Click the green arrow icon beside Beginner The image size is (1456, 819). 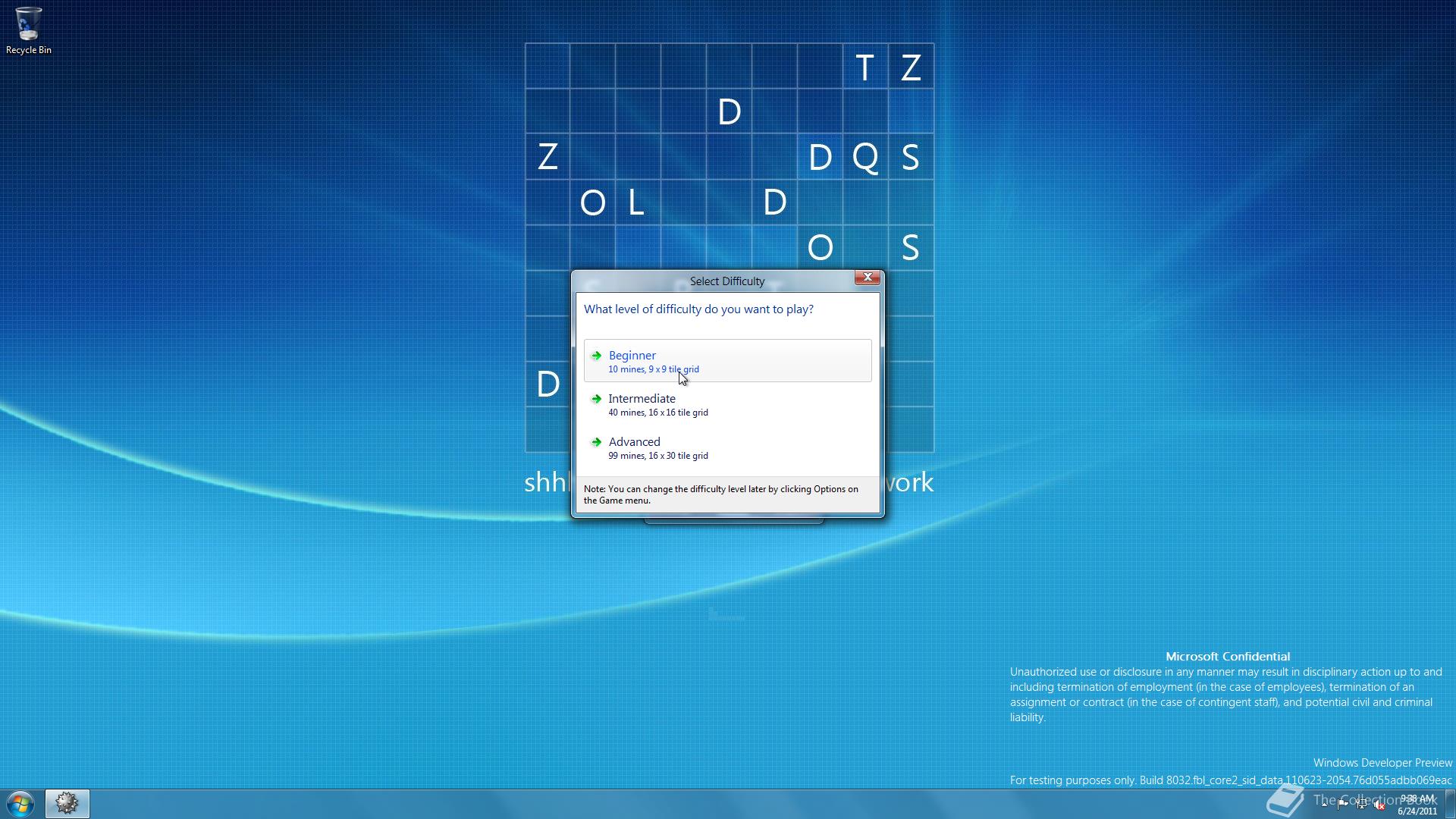[x=598, y=355]
